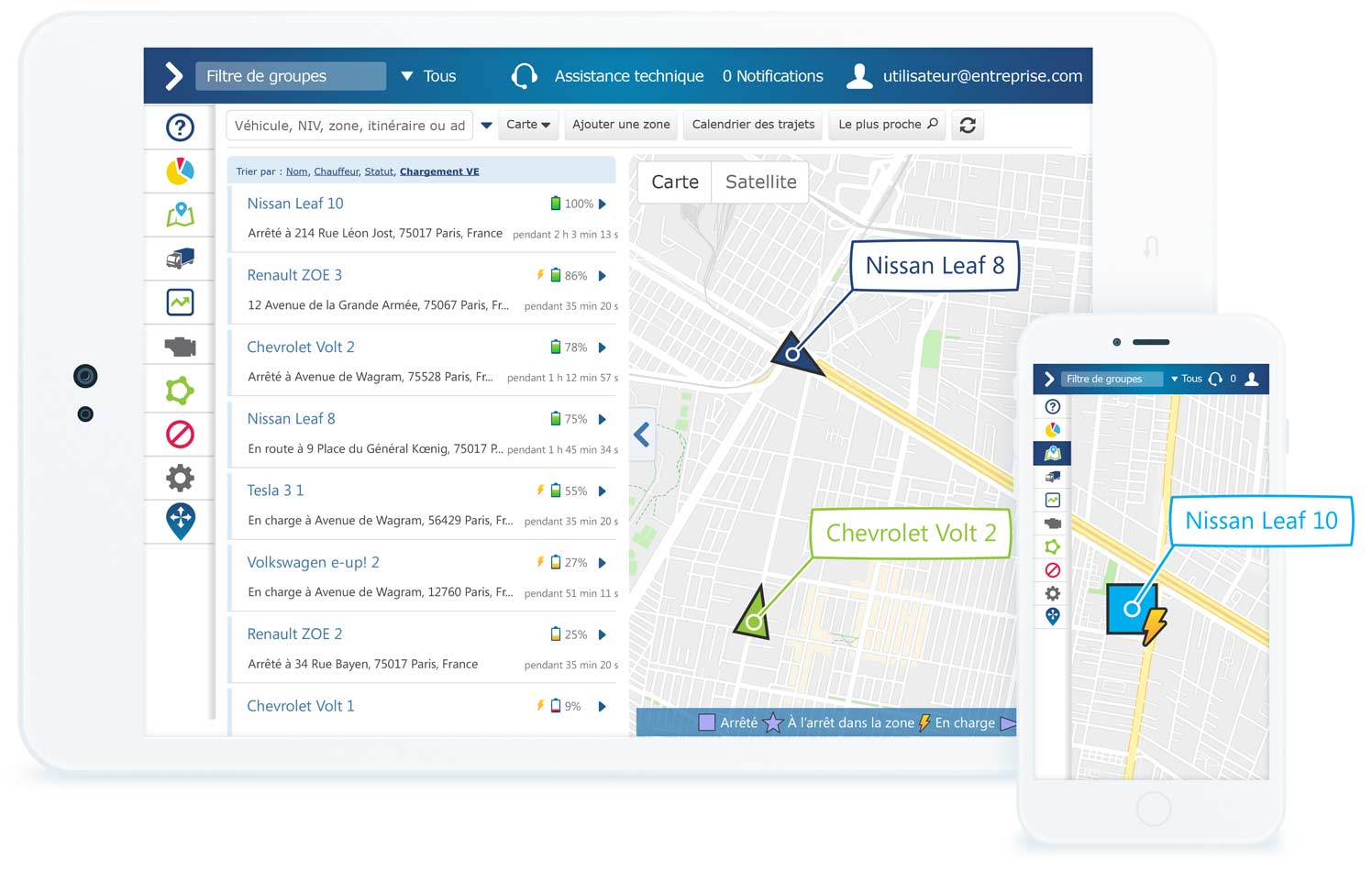The height and width of the screenshot is (871, 1372).
Task: Click the user profile silhouette icon on tablet
Action: tap(859, 76)
